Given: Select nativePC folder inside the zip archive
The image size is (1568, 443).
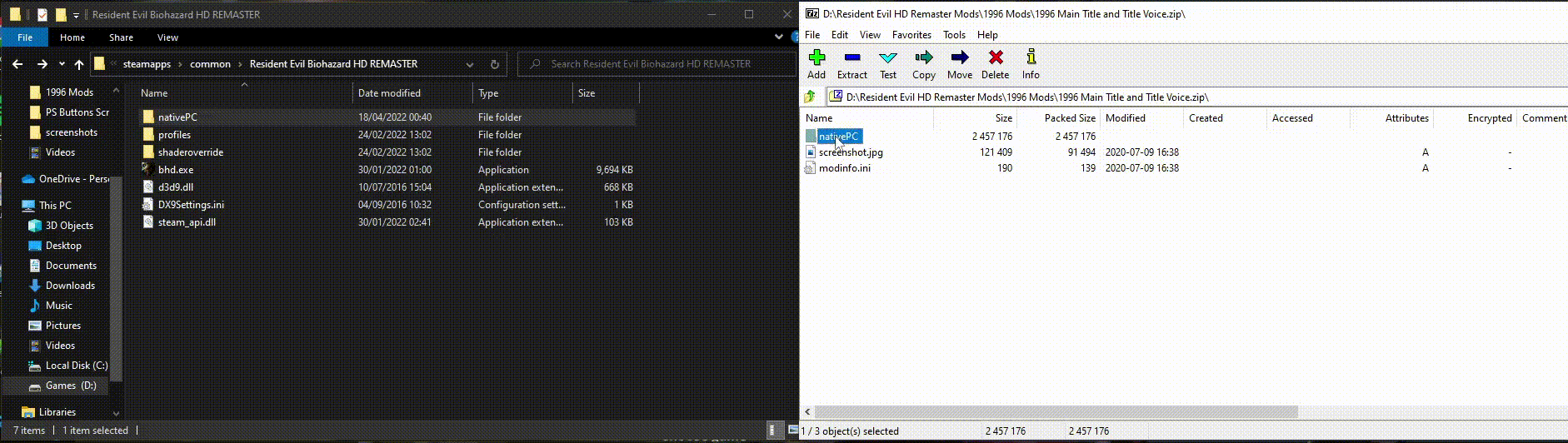Looking at the screenshot, I should (x=839, y=137).
